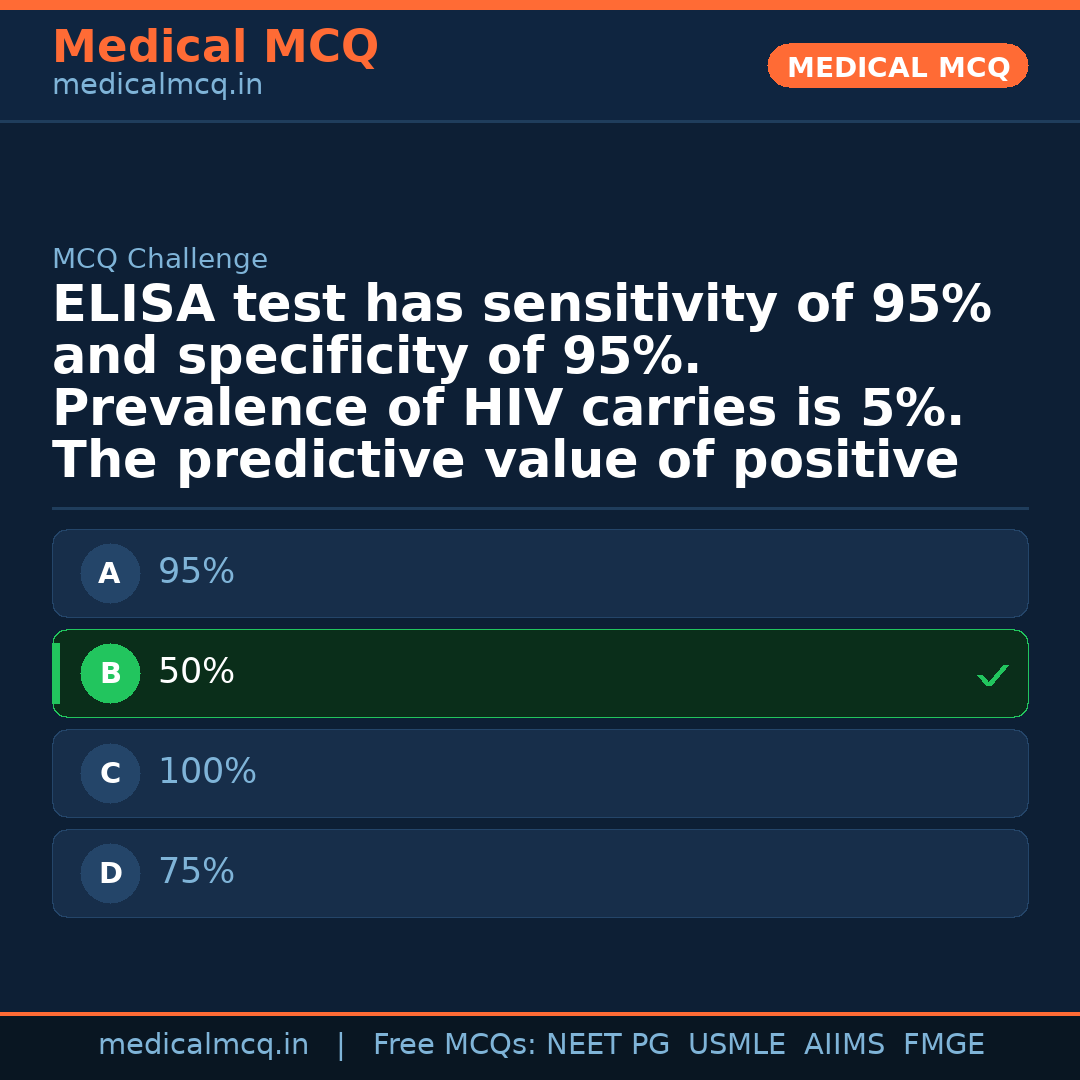Click the orange MEDICAL MCQ badge
The width and height of the screenshot is (1080, 1080).
tap(897, 67)
